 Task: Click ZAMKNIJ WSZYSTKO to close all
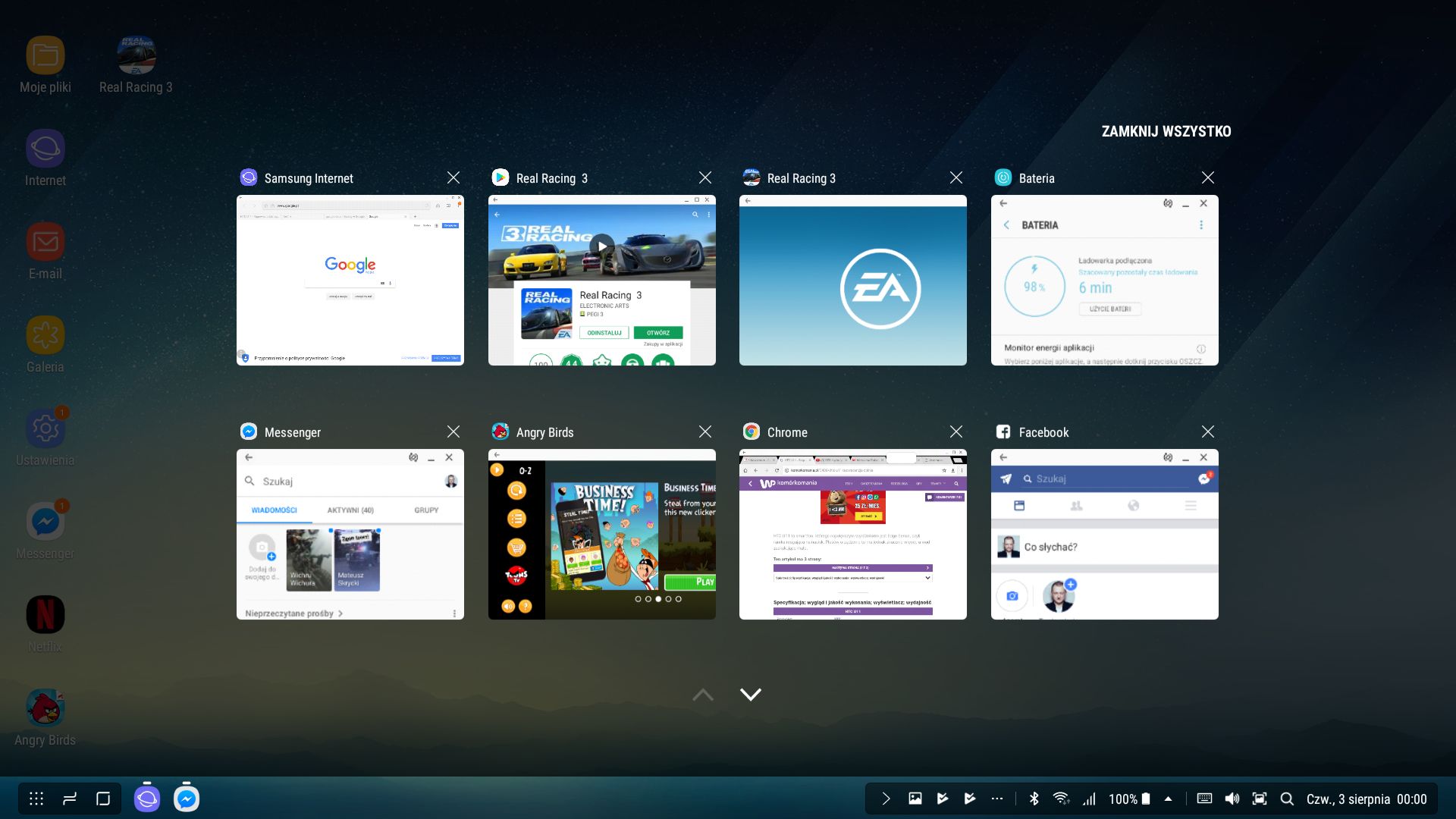tap(1166, 131)
